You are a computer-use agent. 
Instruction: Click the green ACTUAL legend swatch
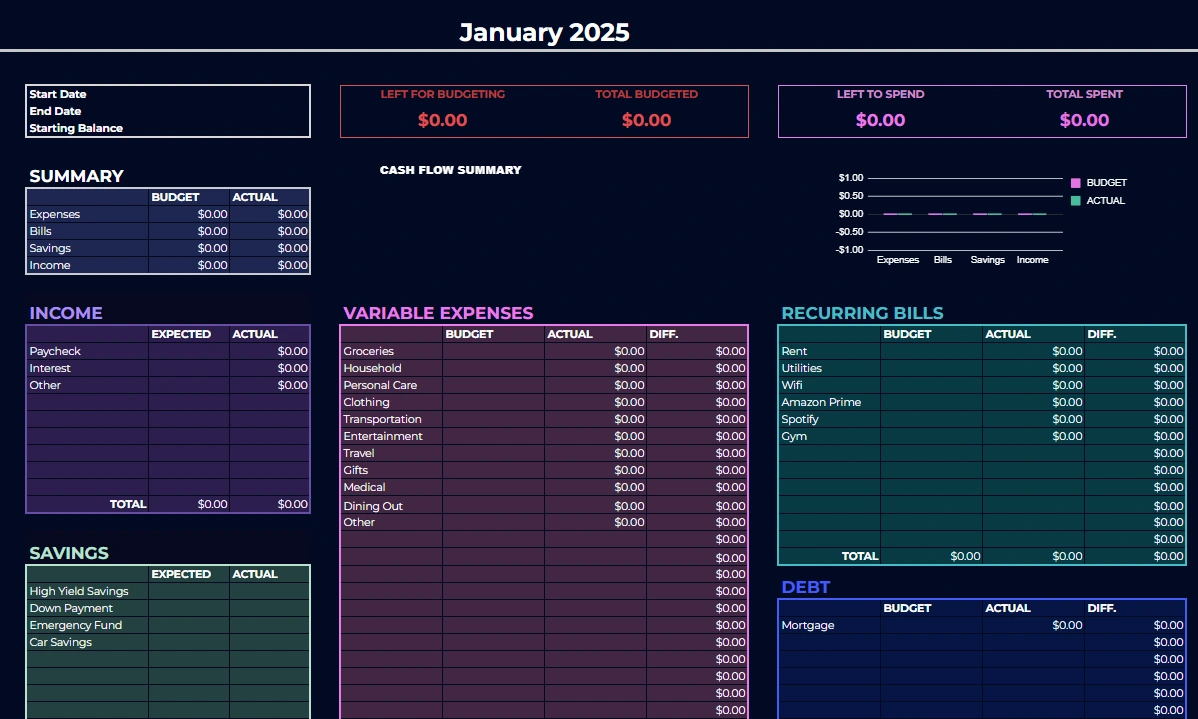click(1075, 201)
